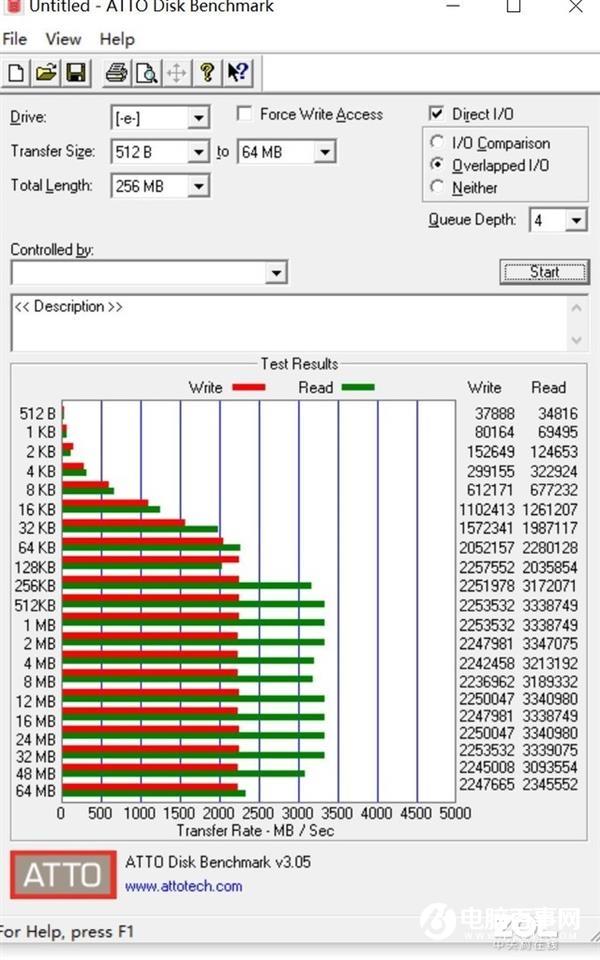
Task: Click the ATTO Disk Benchmark v3.05 text
Action: 218,862
